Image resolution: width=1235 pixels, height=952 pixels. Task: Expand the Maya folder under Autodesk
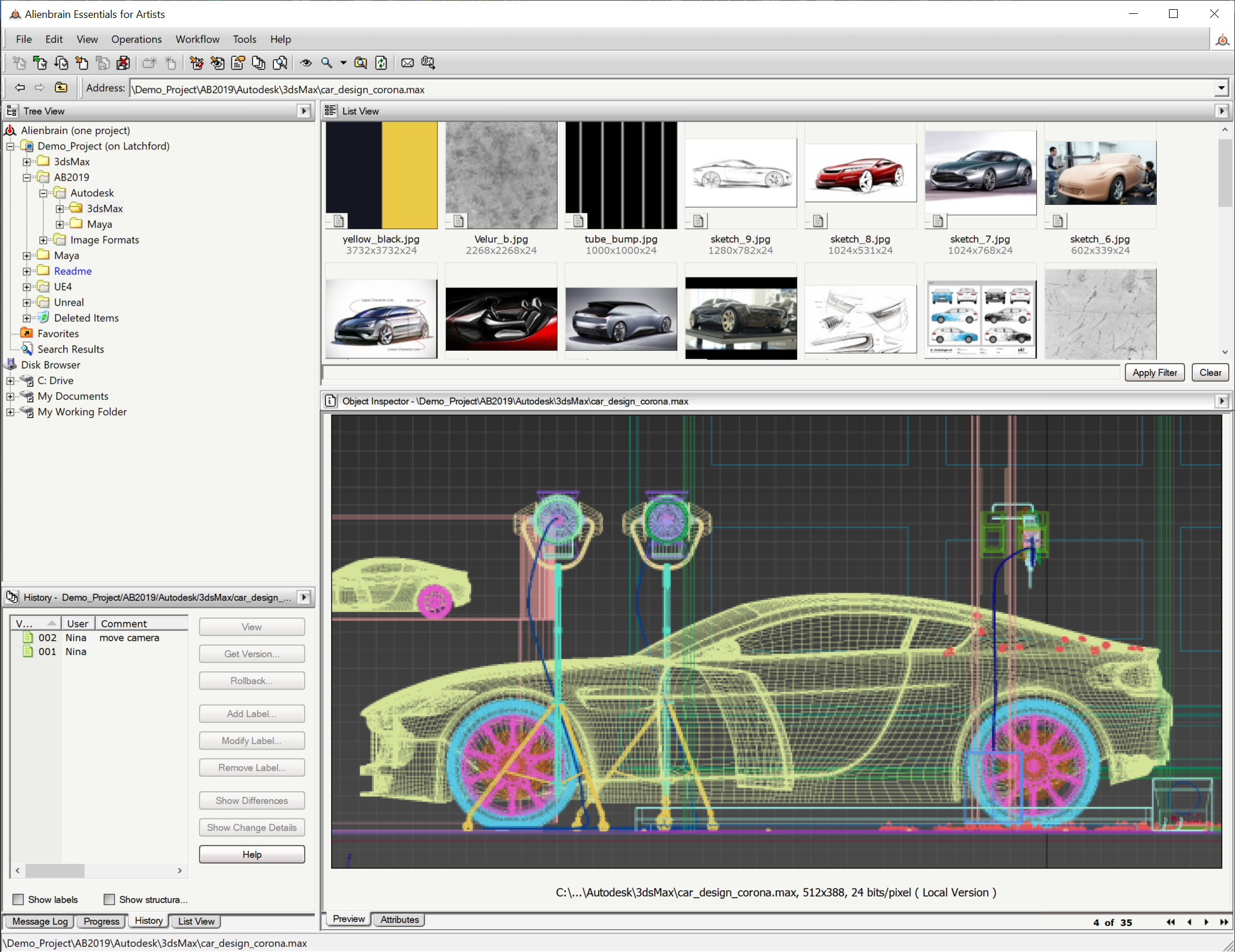[x=60, y=225]
